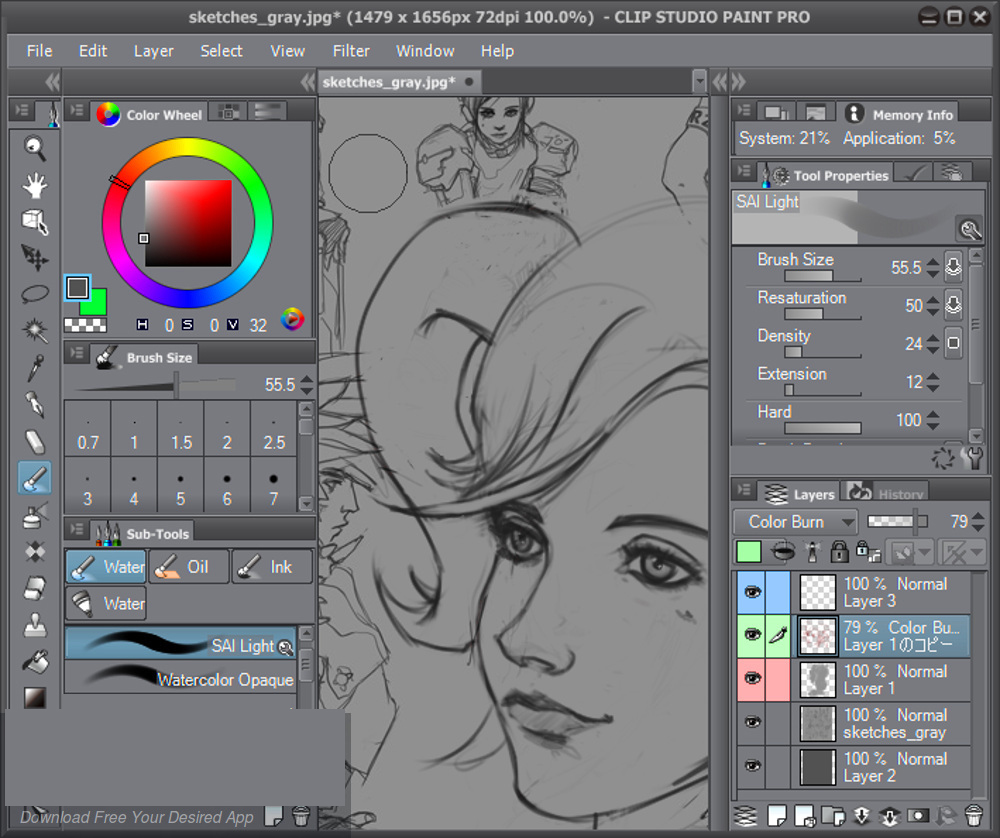Image resolution: width=1000 pixels, height=838 pixels.
Task: Select the Fill bucket tool
Action: 34,662
